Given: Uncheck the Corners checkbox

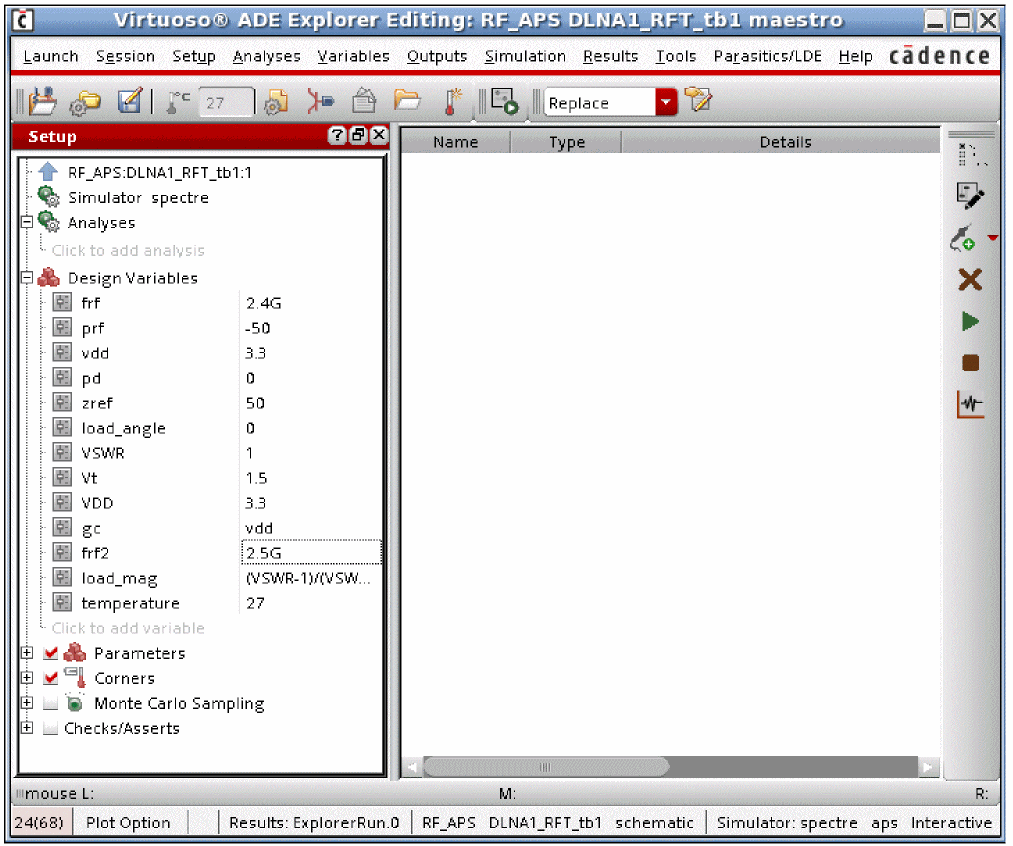Looking at the screenshot, I should pos(51,678).
